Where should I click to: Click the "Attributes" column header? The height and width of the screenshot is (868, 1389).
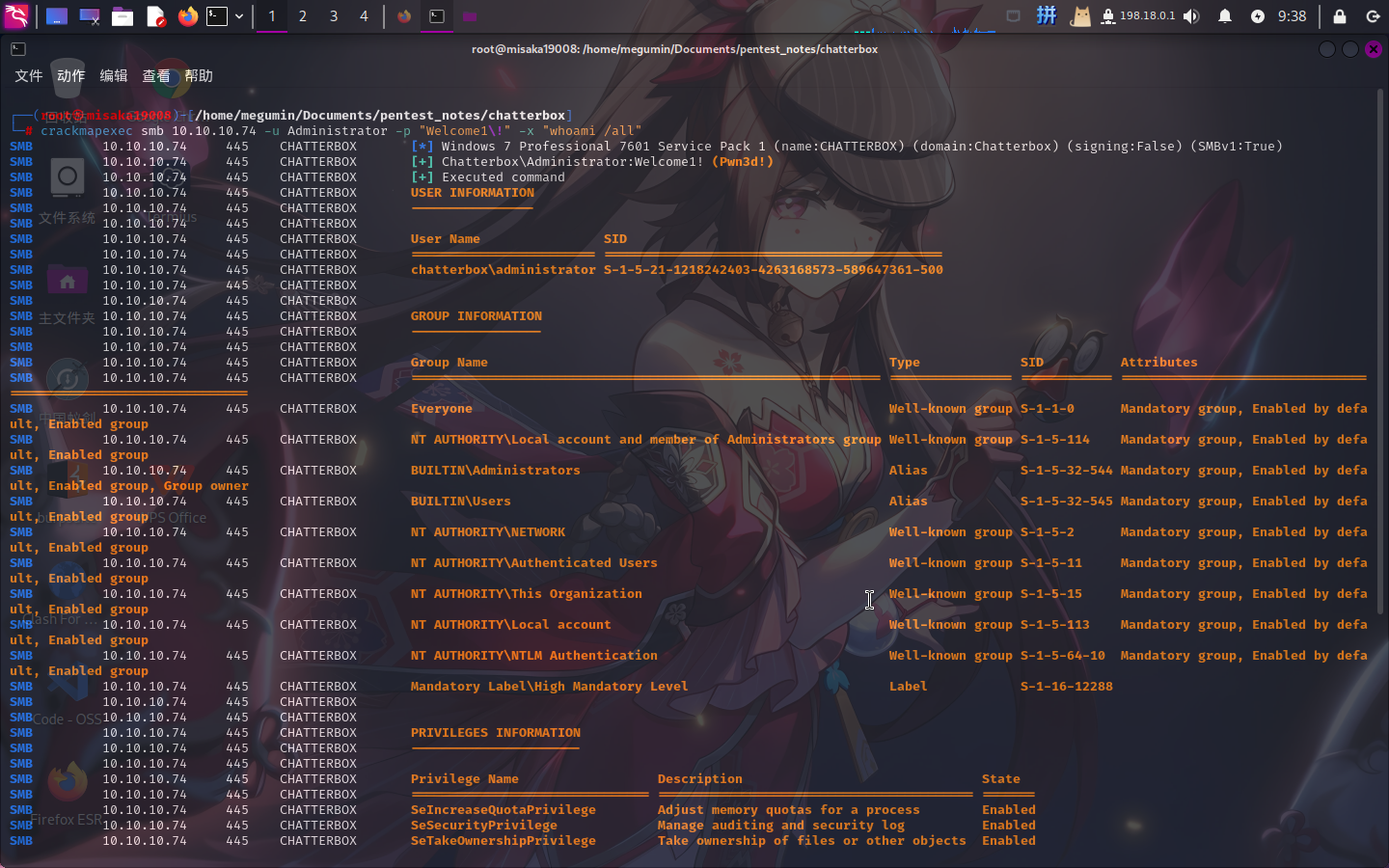1159,363
